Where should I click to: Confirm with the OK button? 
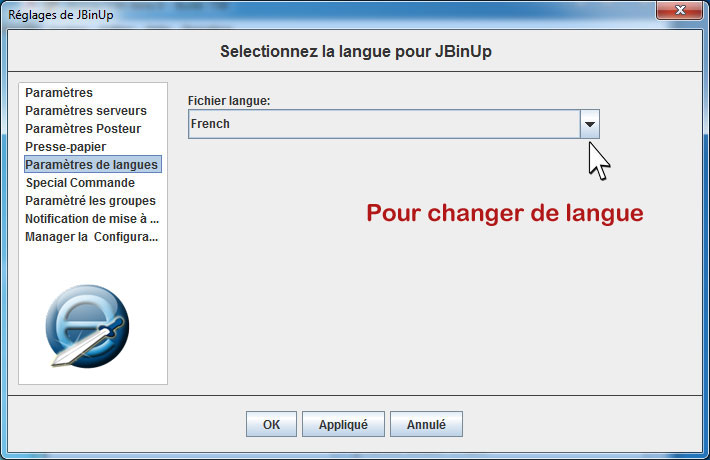(x=271, y=424)
